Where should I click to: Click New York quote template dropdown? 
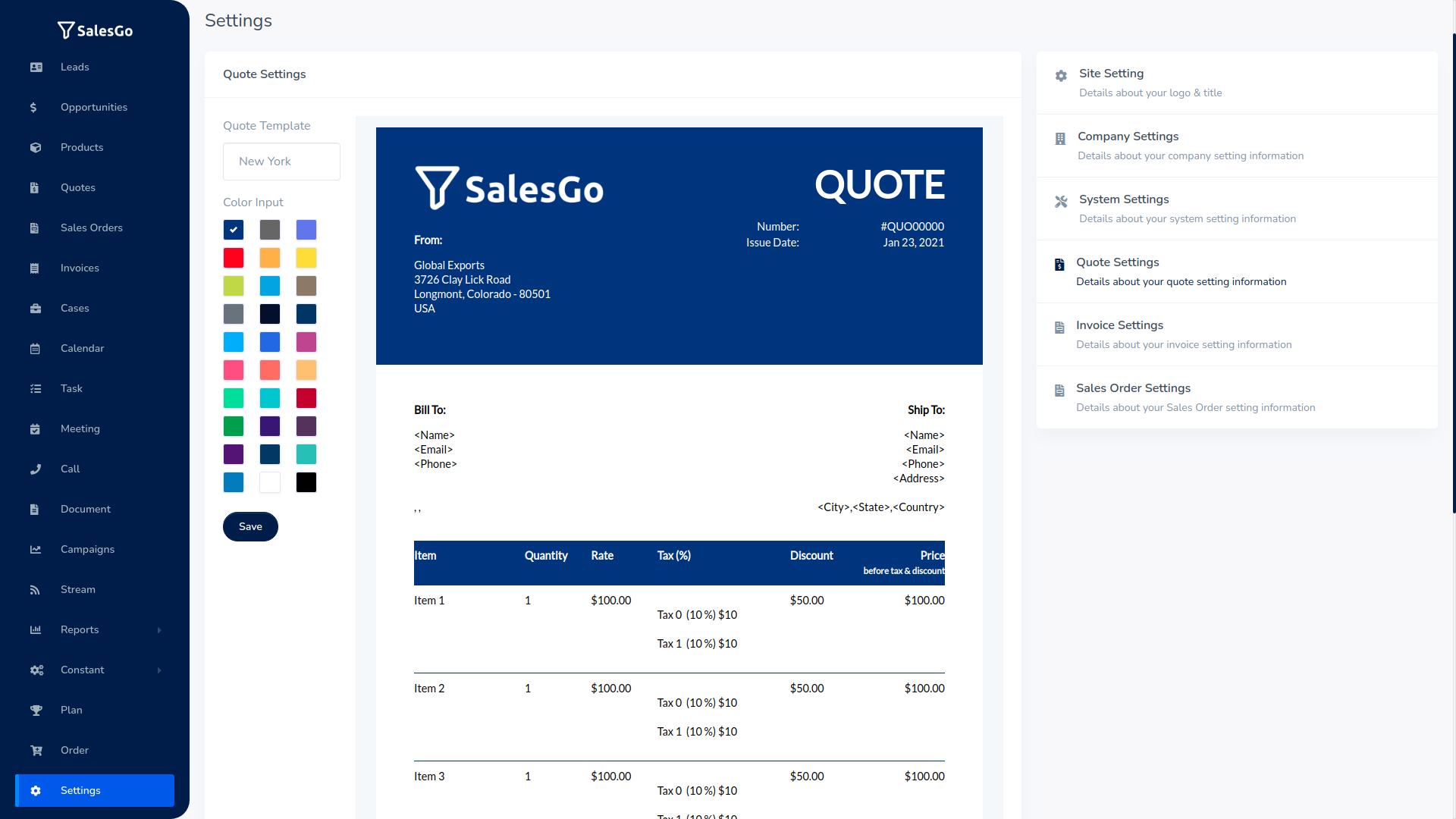point(281,161)
